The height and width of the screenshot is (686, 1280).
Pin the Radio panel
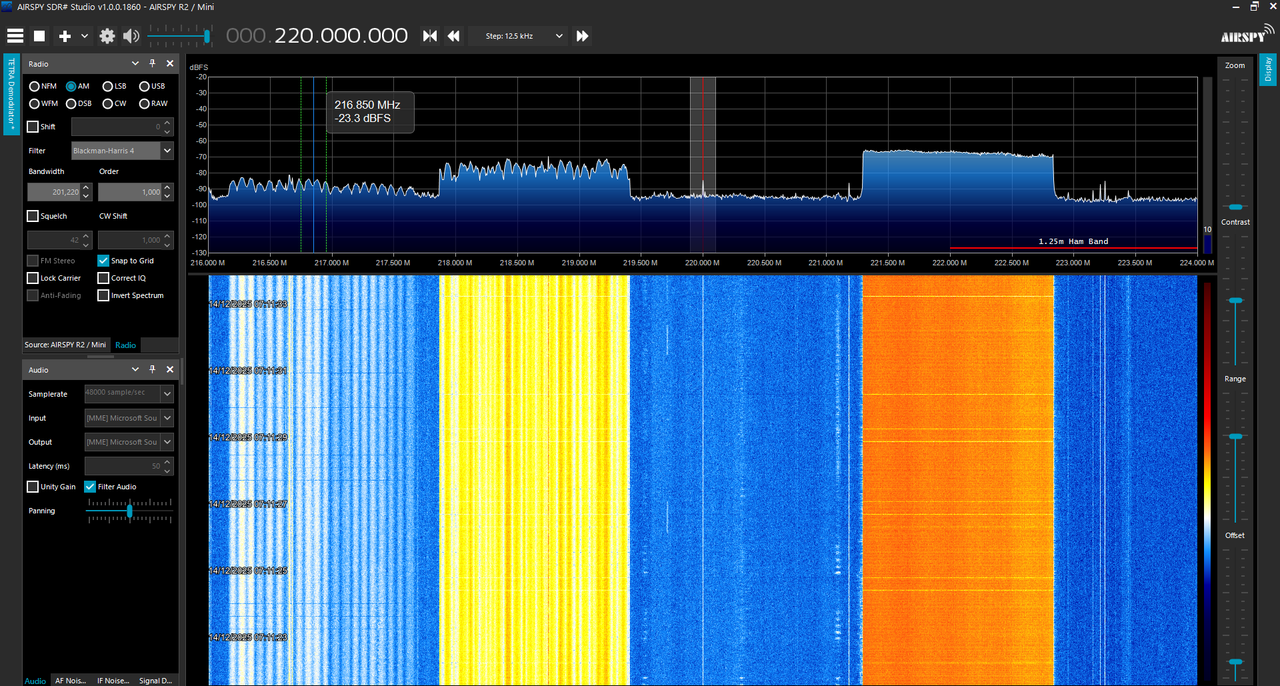[x=153, y=63]
